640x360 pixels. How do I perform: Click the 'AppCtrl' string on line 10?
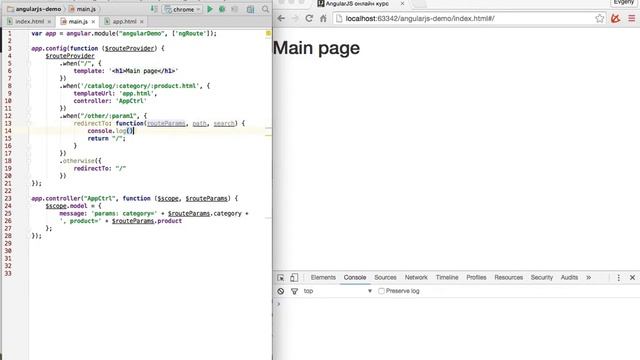pos(131,101)
